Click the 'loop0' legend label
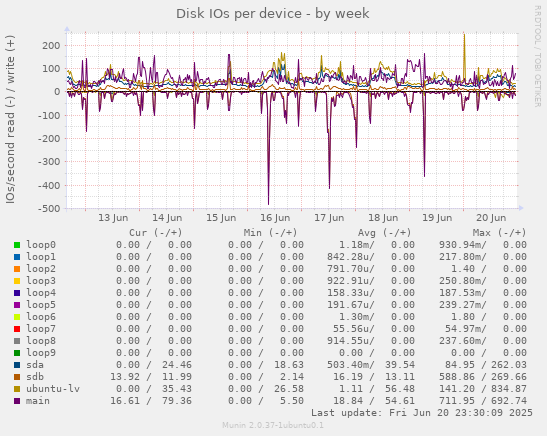 [41, 245]
